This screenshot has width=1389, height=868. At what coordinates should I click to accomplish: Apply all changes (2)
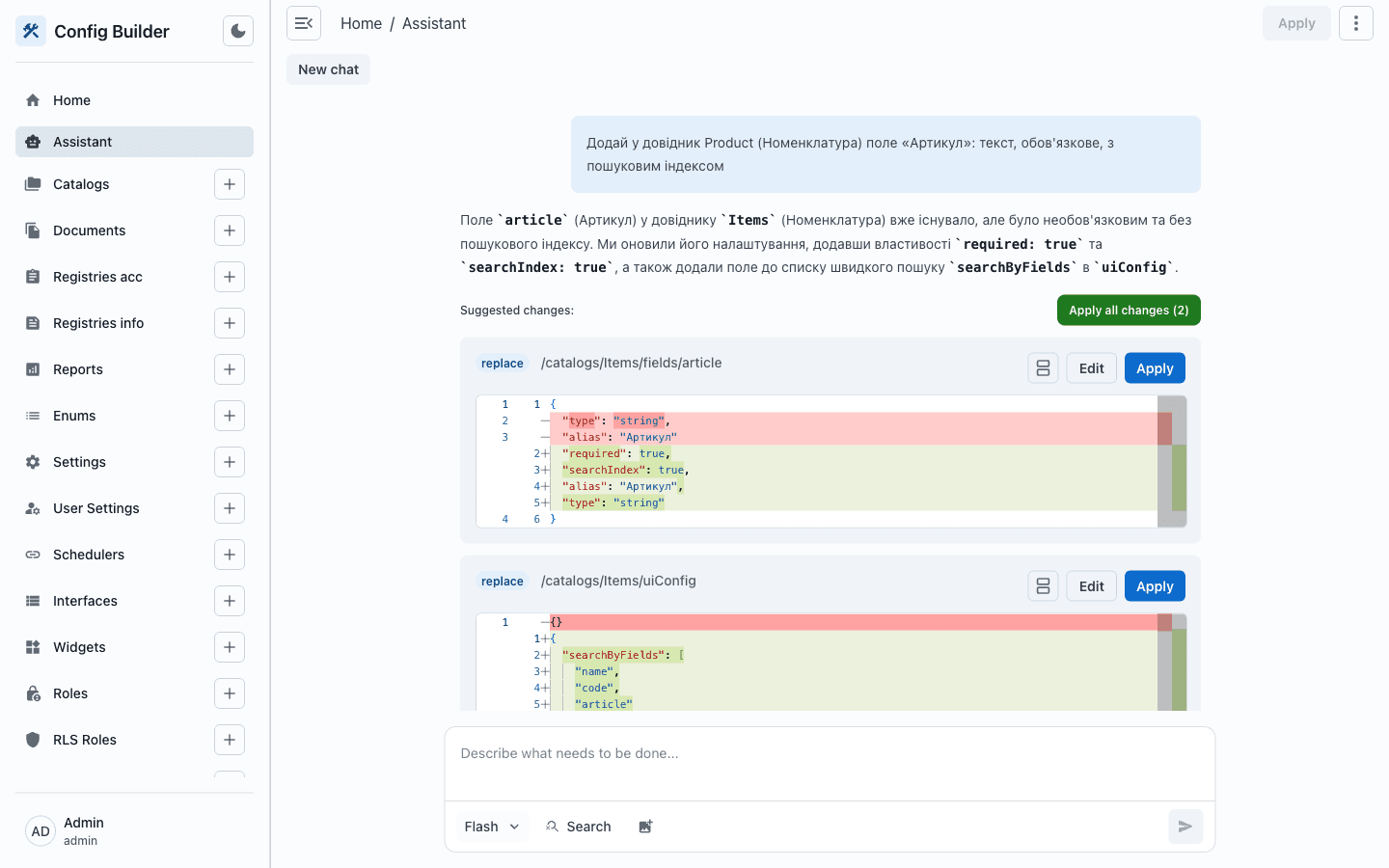[x=1129, y=311]
